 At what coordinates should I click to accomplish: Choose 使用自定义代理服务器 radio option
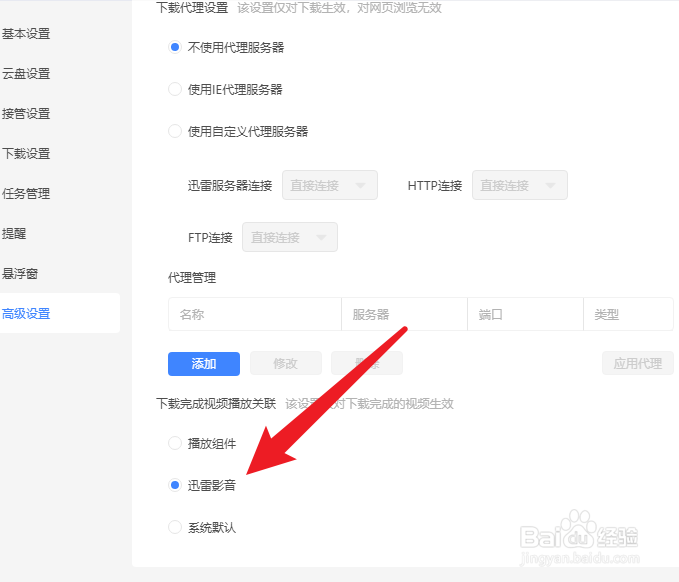click(x=175, y=131)
